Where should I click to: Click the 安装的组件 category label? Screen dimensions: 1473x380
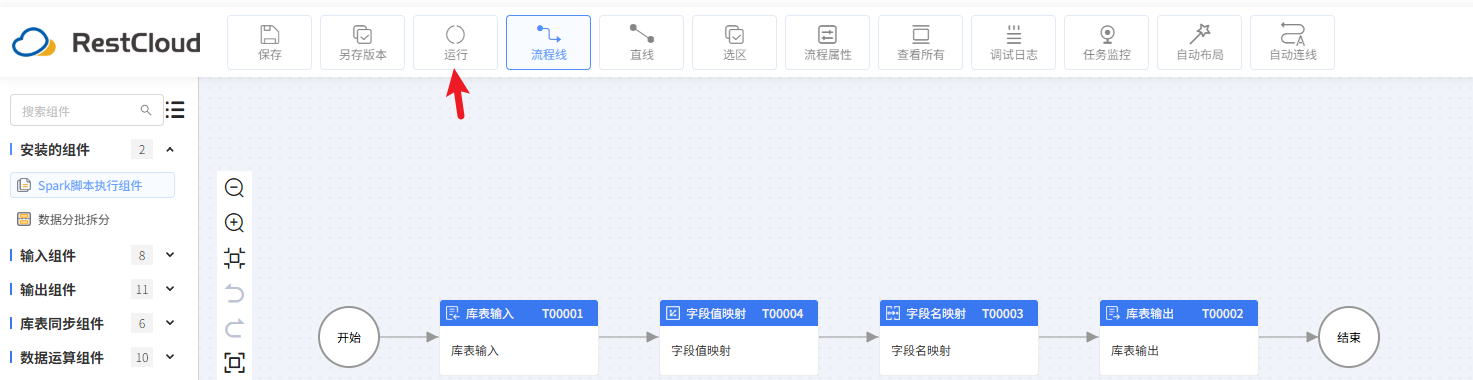coord(55,150)
